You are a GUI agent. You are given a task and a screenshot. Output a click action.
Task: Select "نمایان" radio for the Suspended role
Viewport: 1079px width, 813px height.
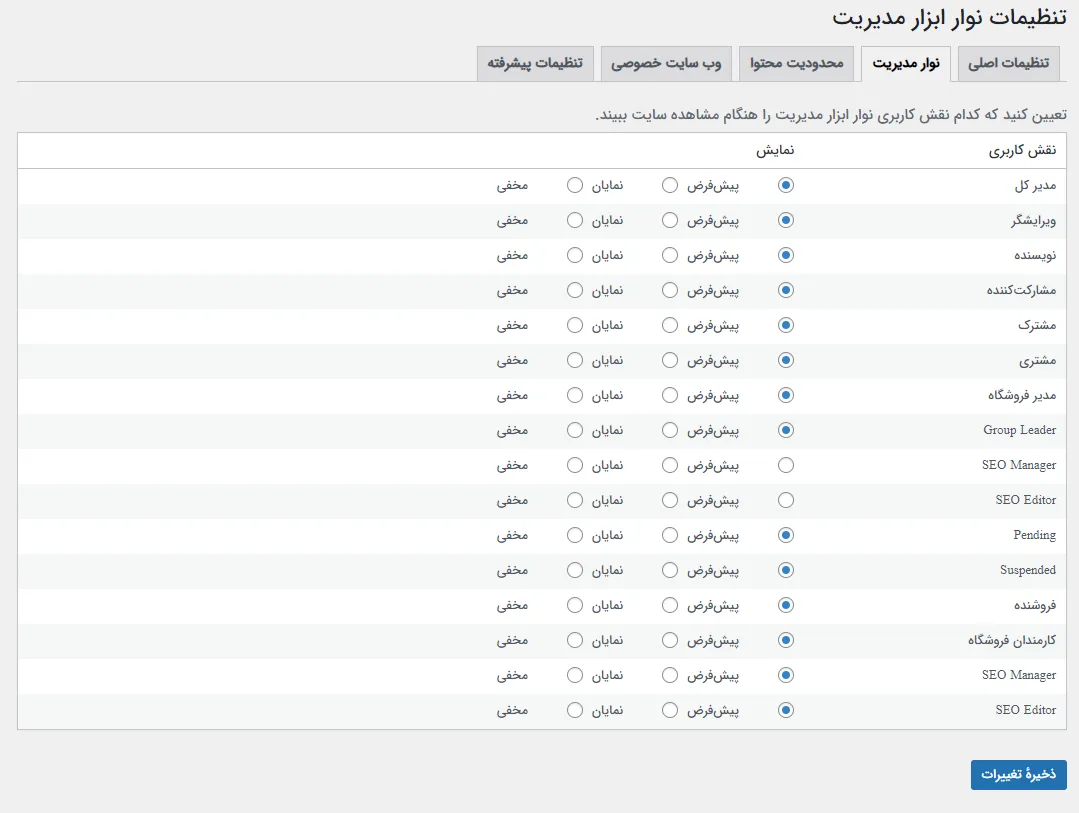670,570
